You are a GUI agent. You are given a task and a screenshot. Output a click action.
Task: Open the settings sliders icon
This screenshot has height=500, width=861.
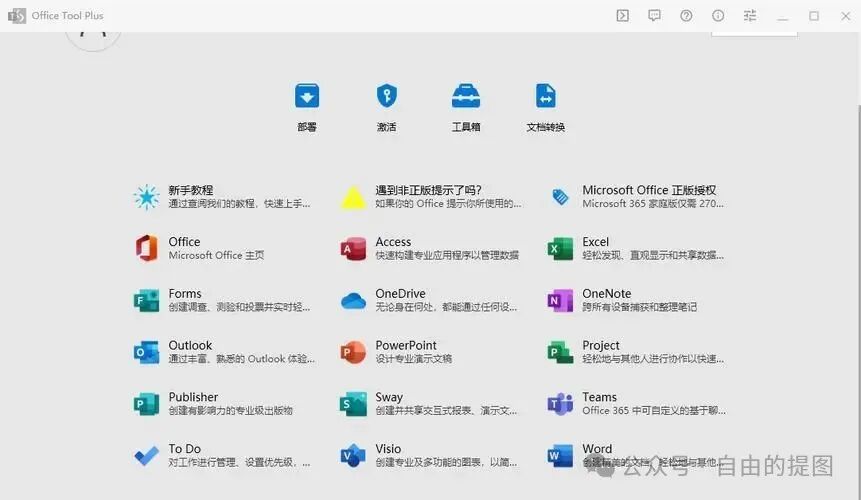[x=750, y=16]
